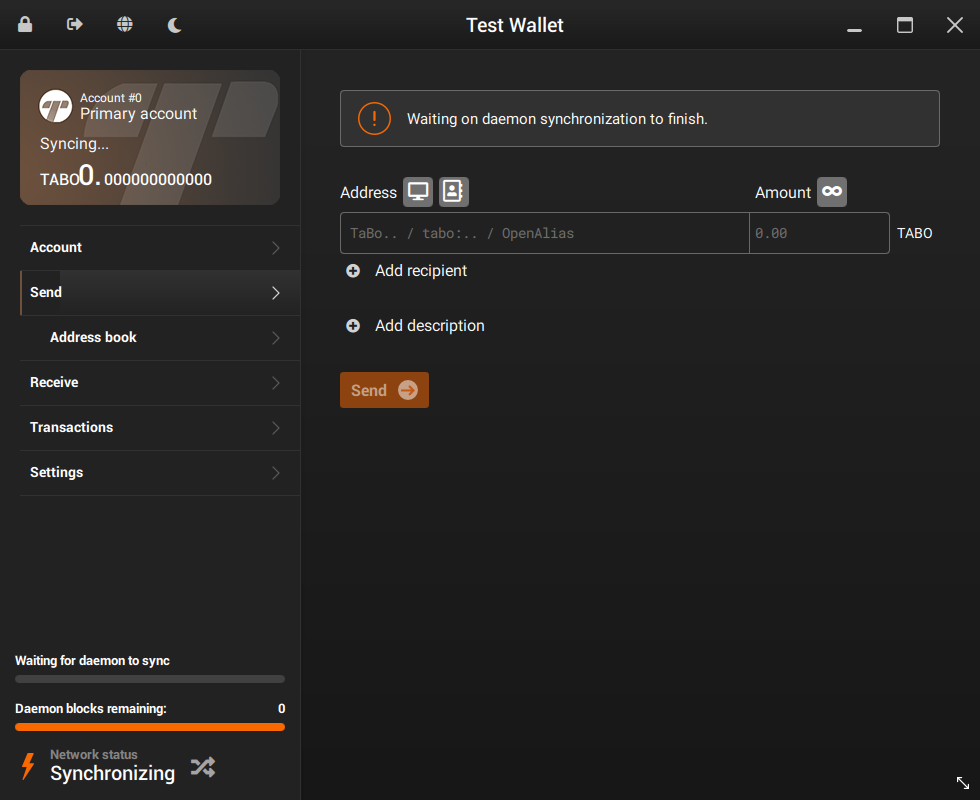Click the lock wallet icon

tap(25, 24)
